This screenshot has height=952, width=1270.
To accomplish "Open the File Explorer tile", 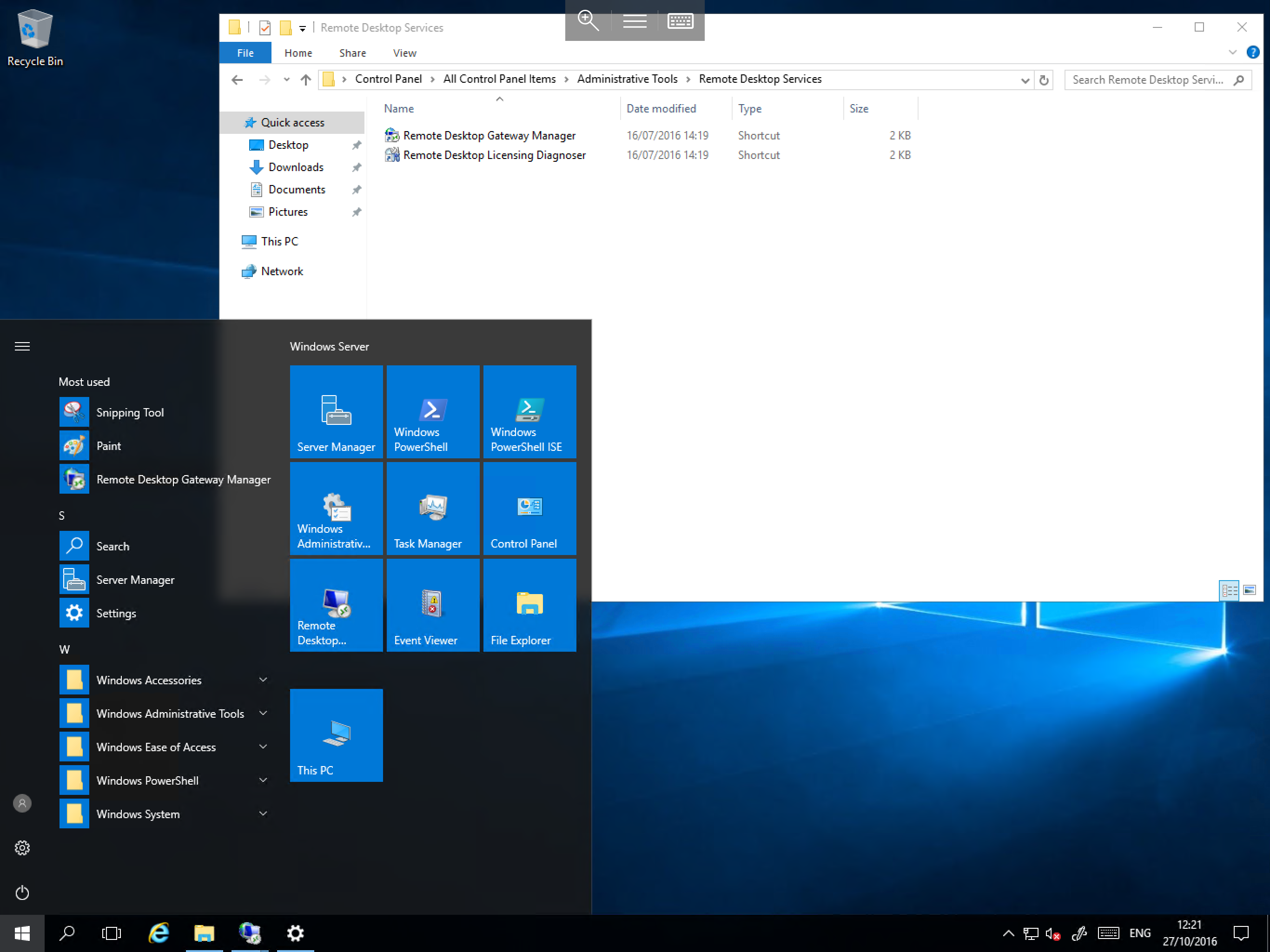I will click(x=529, y=605).
